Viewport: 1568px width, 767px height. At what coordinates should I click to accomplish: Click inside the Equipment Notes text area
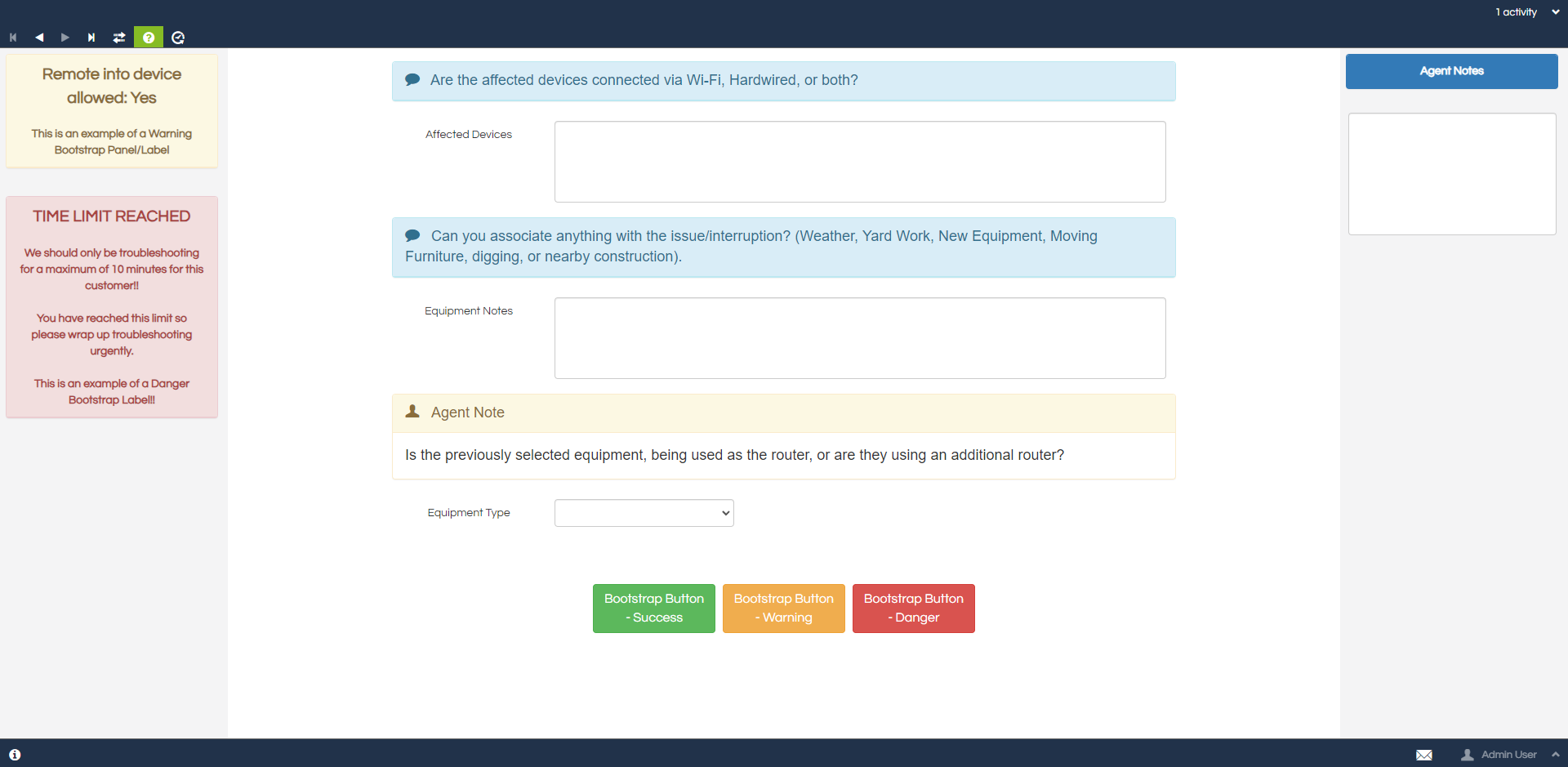tap(859, 338)
